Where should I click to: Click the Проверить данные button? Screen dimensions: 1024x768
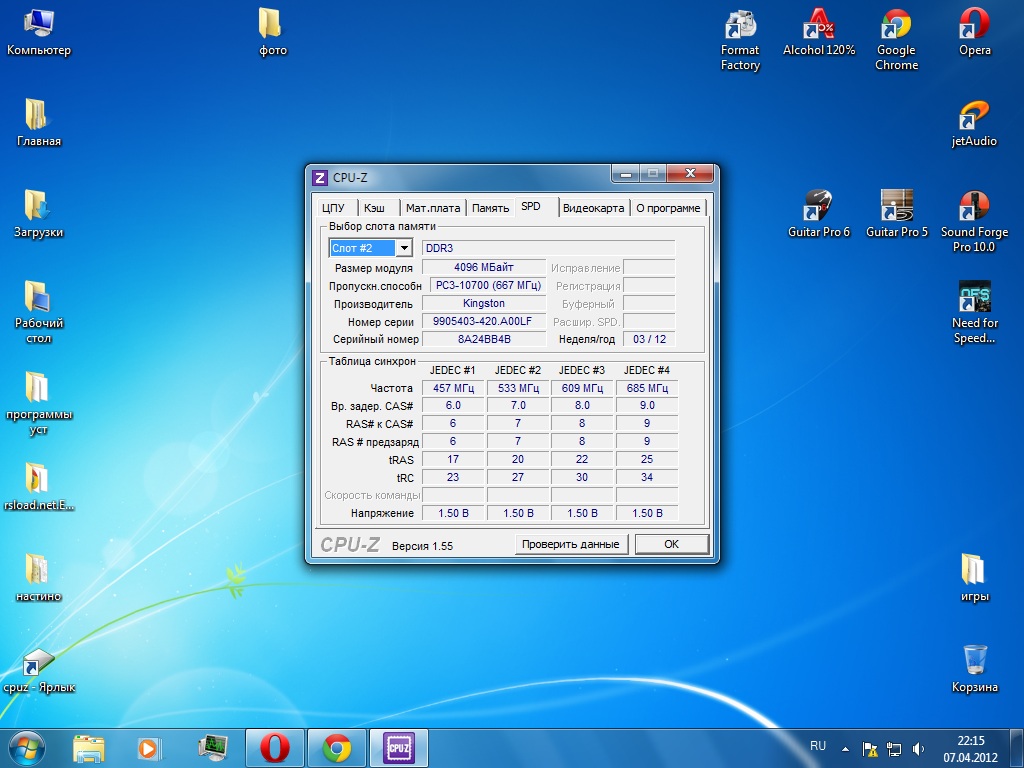point(571,544)
